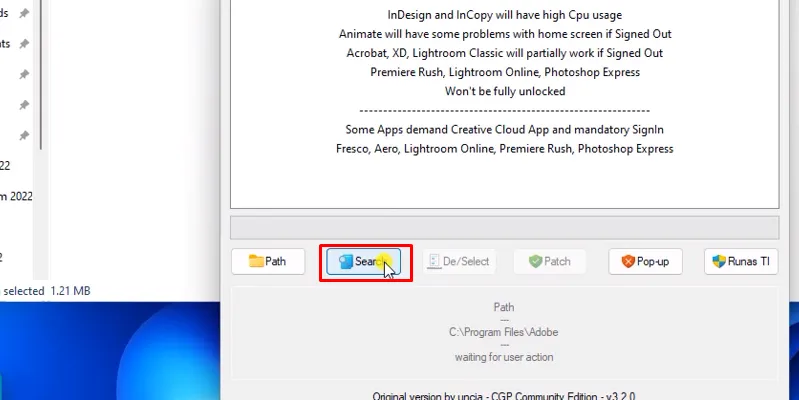Click the fourth pin icon from the top
The image size is (799, 400).
pos(23,105)
